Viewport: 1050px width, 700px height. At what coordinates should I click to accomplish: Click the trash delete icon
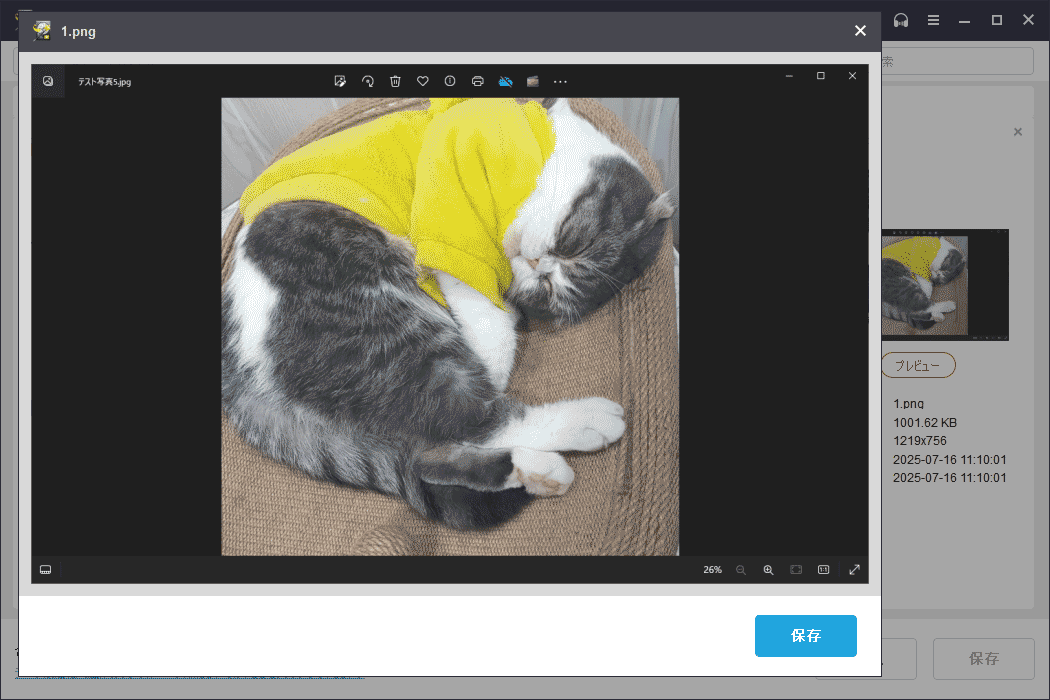(395, 81)
